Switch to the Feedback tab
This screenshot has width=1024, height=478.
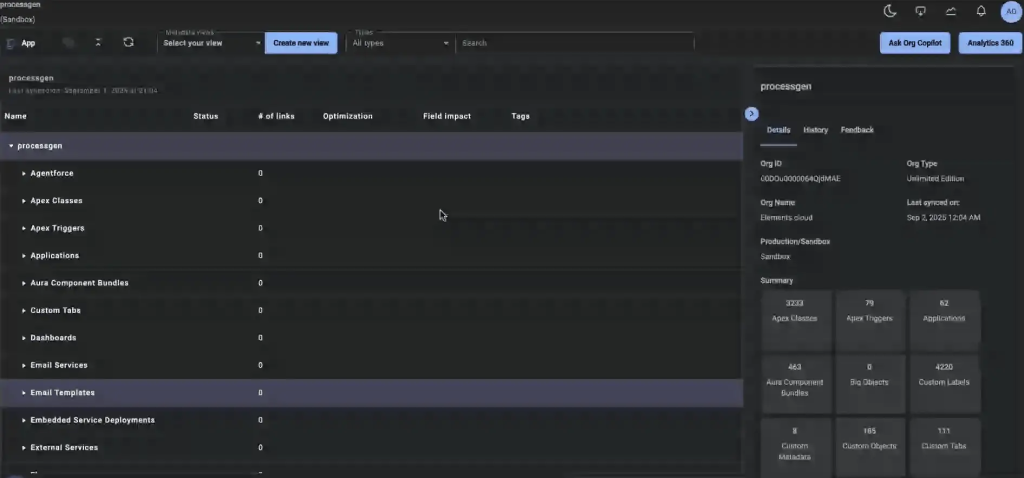[857, 130]
